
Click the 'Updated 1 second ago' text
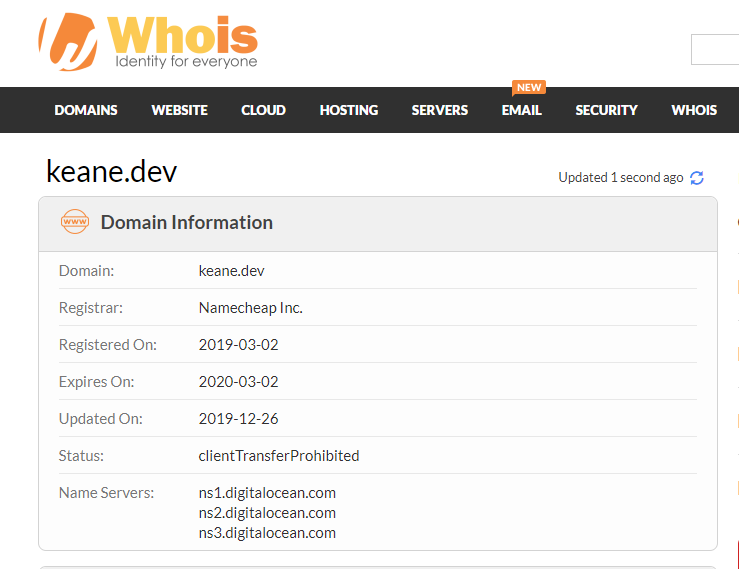pyautogui.click(x=621, y=178)
